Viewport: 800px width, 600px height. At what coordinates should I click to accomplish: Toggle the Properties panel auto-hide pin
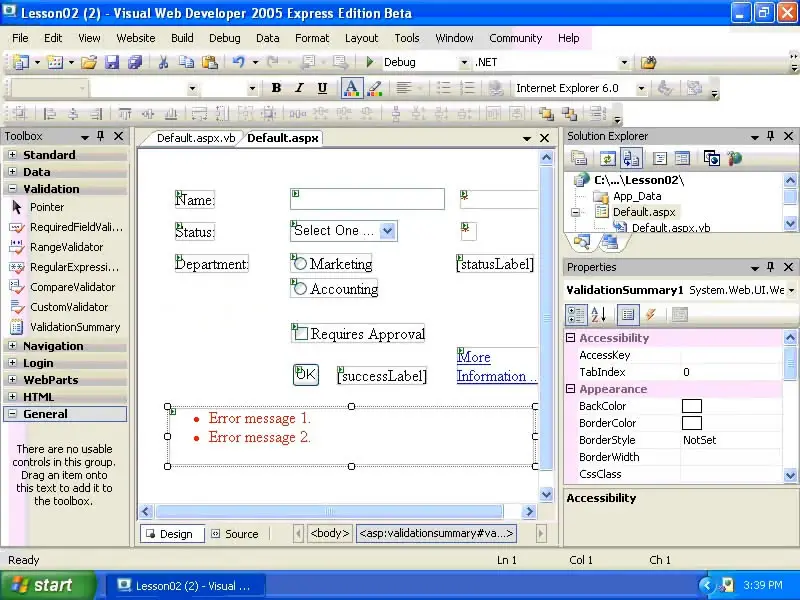[x=770, y=267]
